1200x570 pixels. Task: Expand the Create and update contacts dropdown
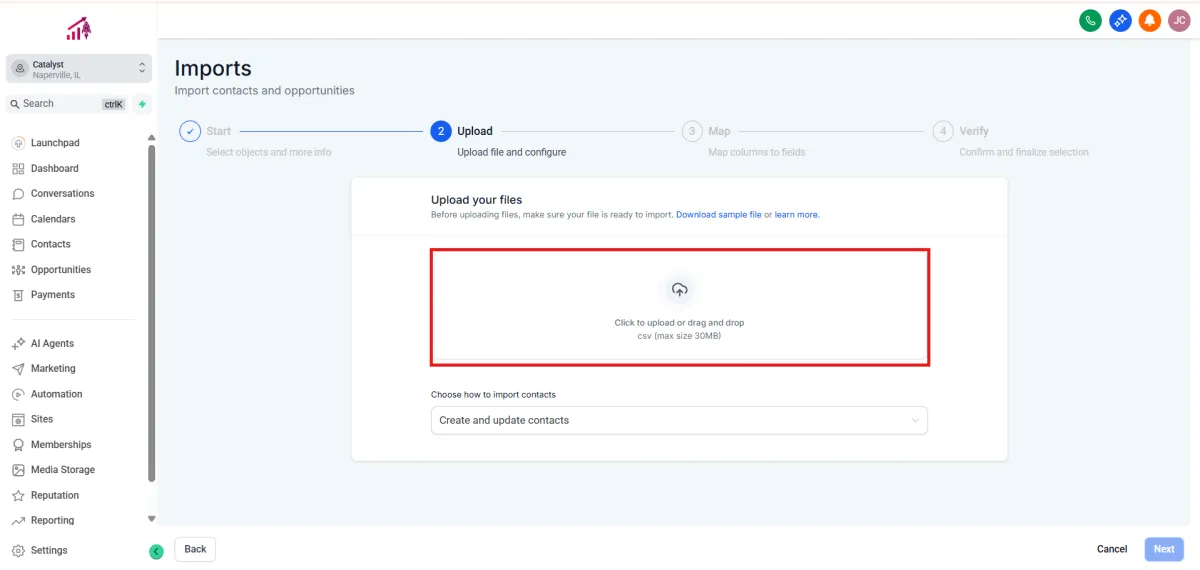(x=679, y=420)
